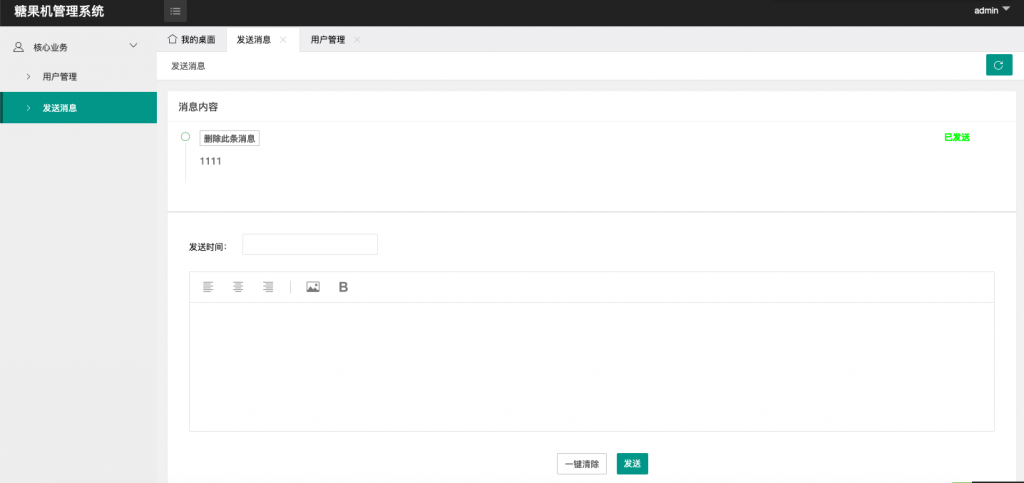1024x483 pixels.
Task: Toggle bold formatting in editor
Action: (344, 287)
